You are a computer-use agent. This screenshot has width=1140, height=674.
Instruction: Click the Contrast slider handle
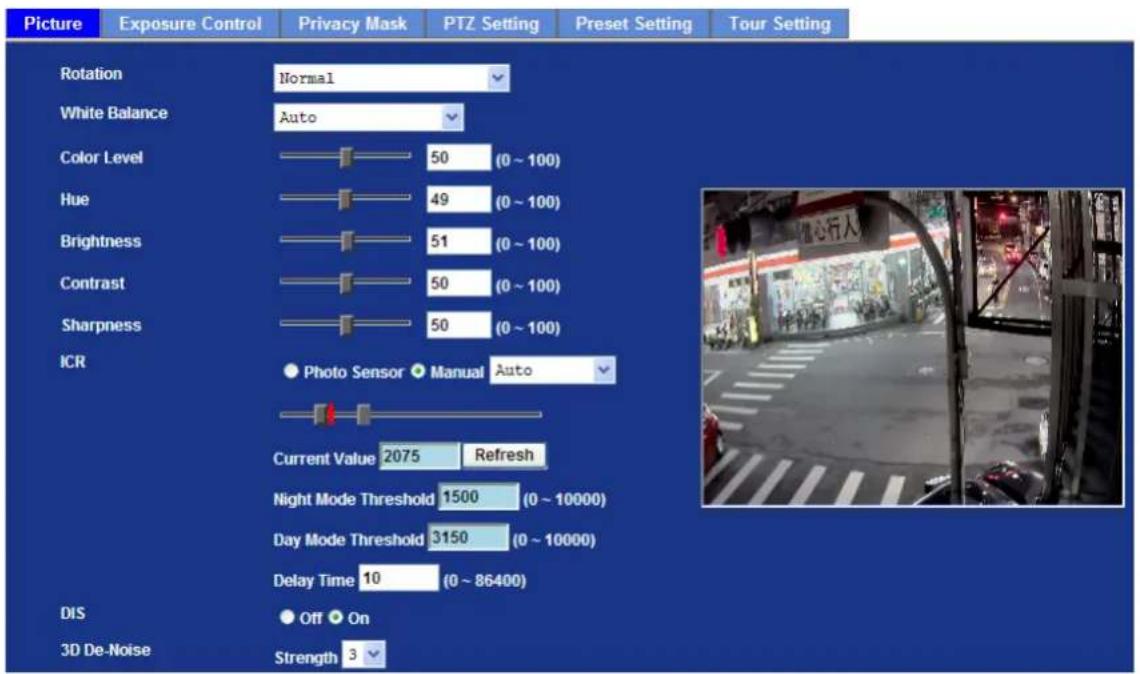(x=346, y=283)
